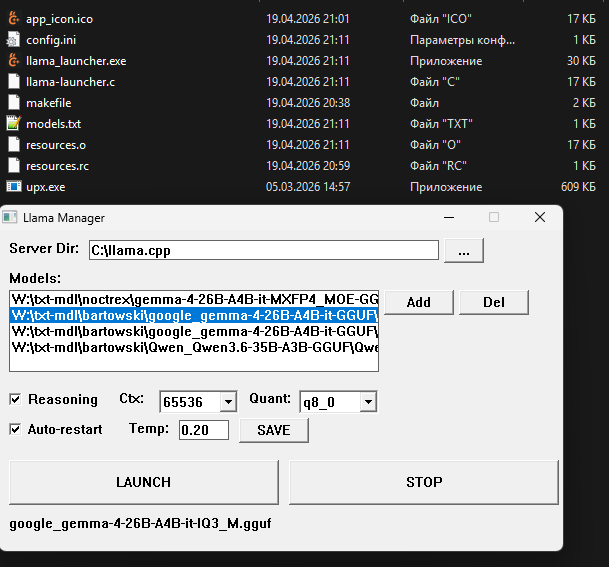Click the models.txt notepad icon

coord(14,123)
